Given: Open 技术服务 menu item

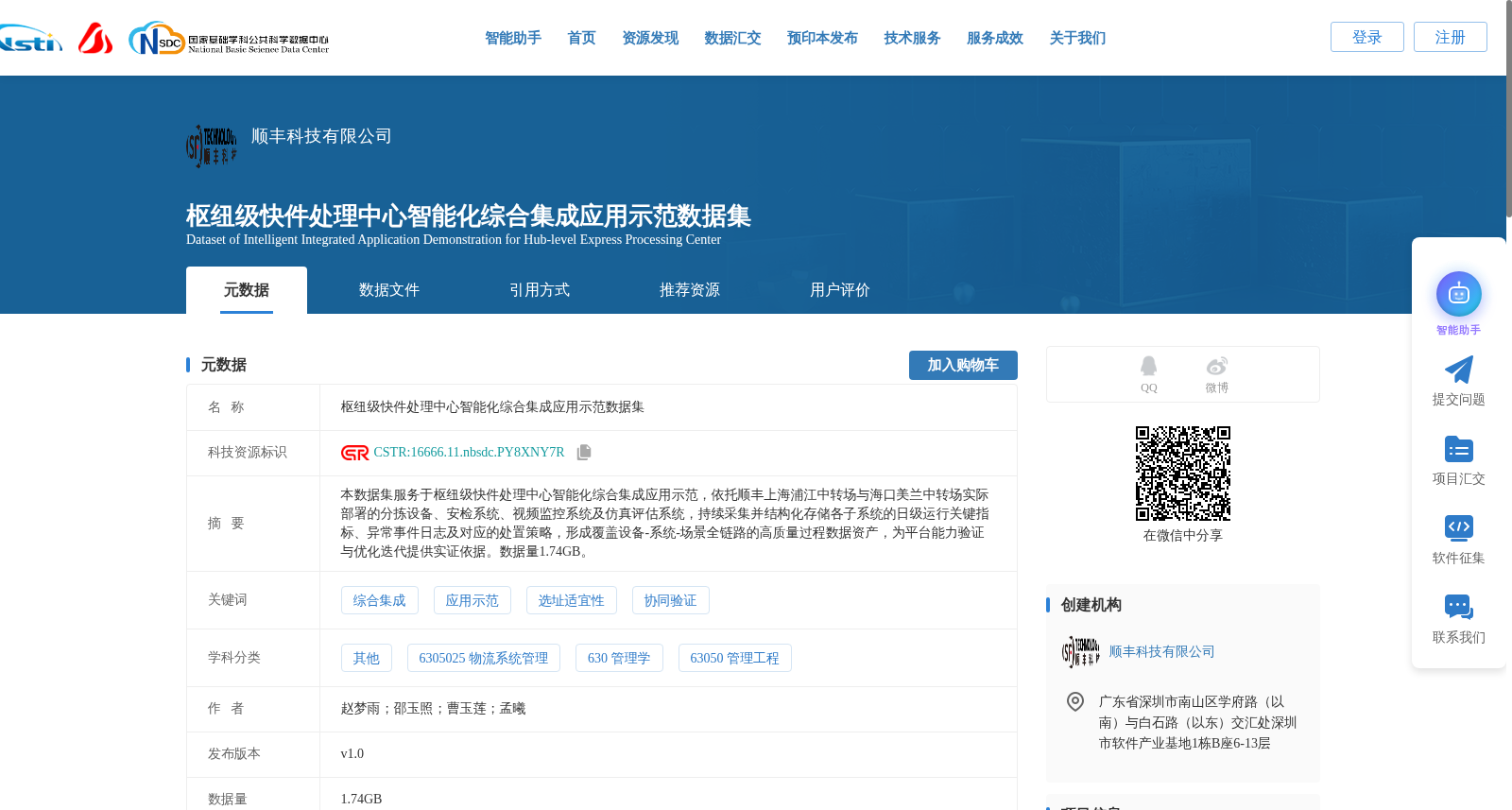Looking at the screenshot, I should pyautogui.click(x=912, y=38).
